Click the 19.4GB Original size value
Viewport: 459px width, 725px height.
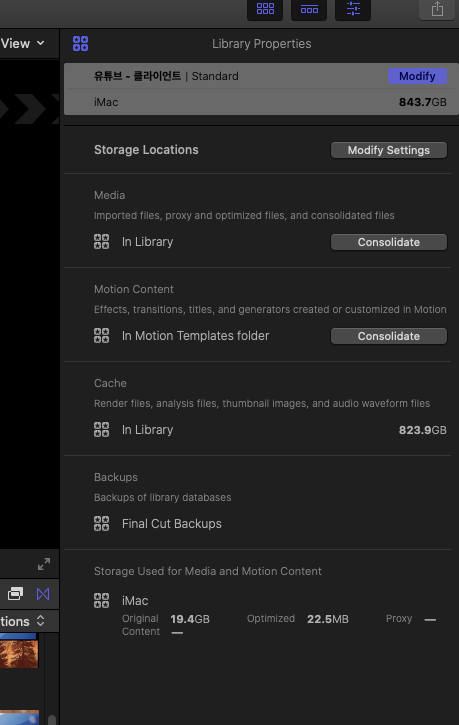coord(190,619)
